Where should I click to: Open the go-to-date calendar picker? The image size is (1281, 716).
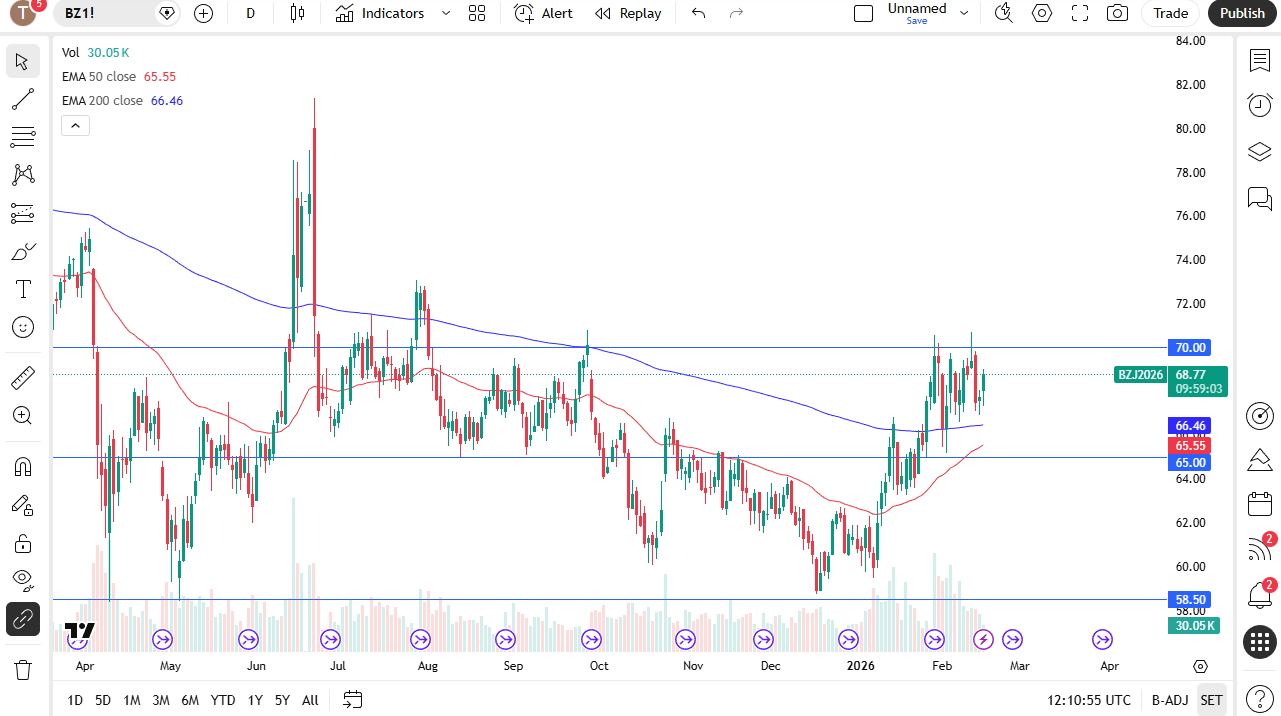click(x=352, y=700)
